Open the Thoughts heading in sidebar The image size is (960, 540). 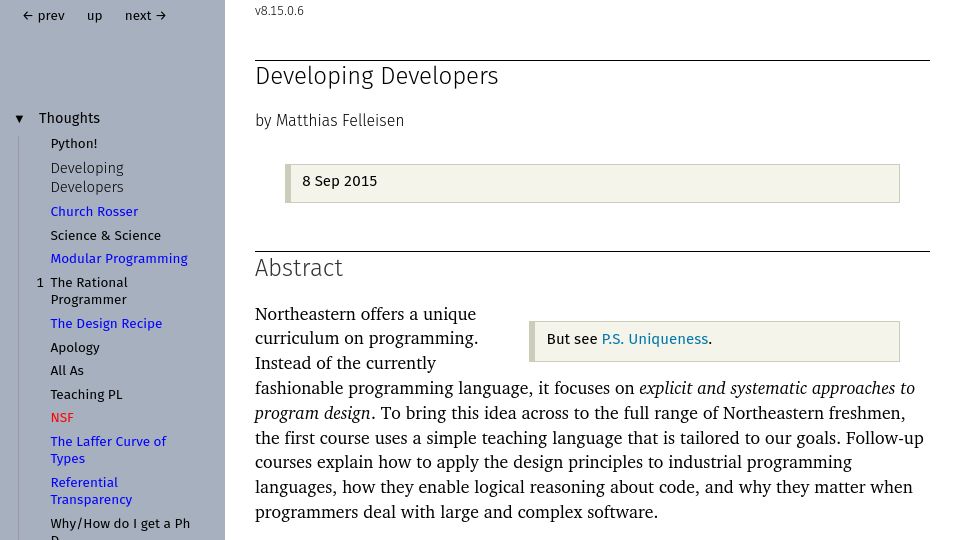coord(69,118)
